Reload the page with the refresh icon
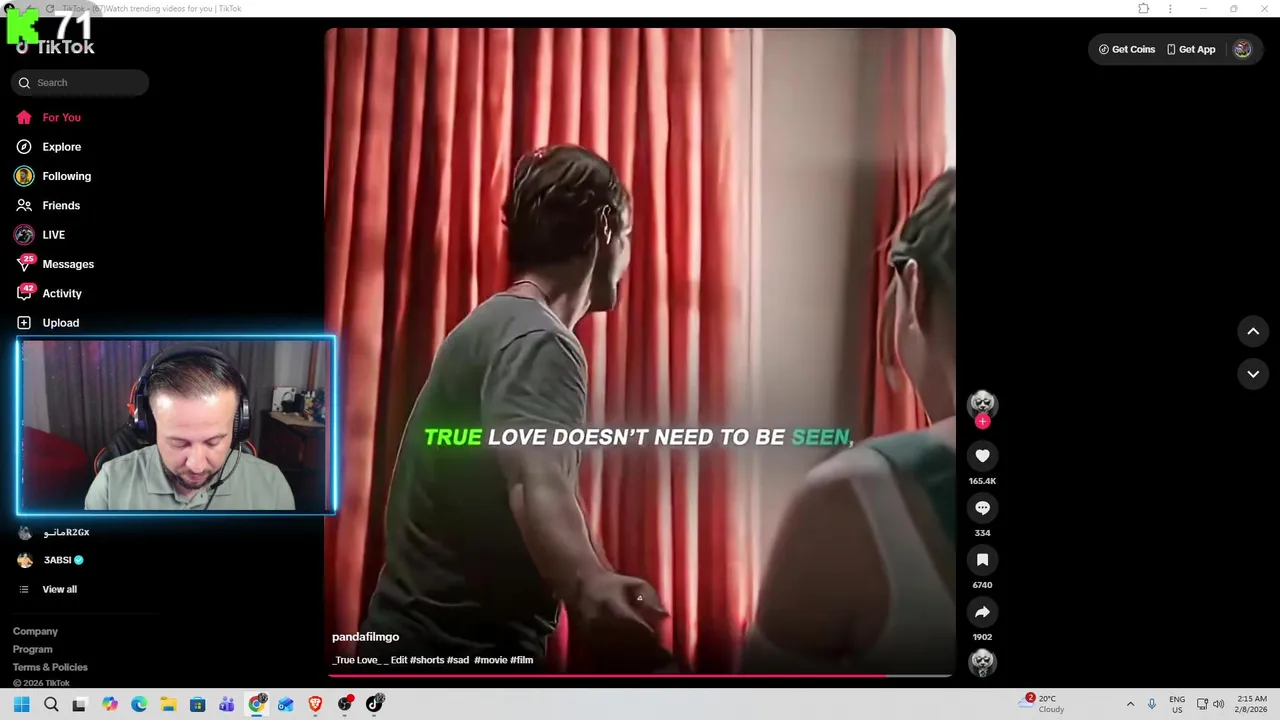This screenshot has width=1280, height=720. 50,8
